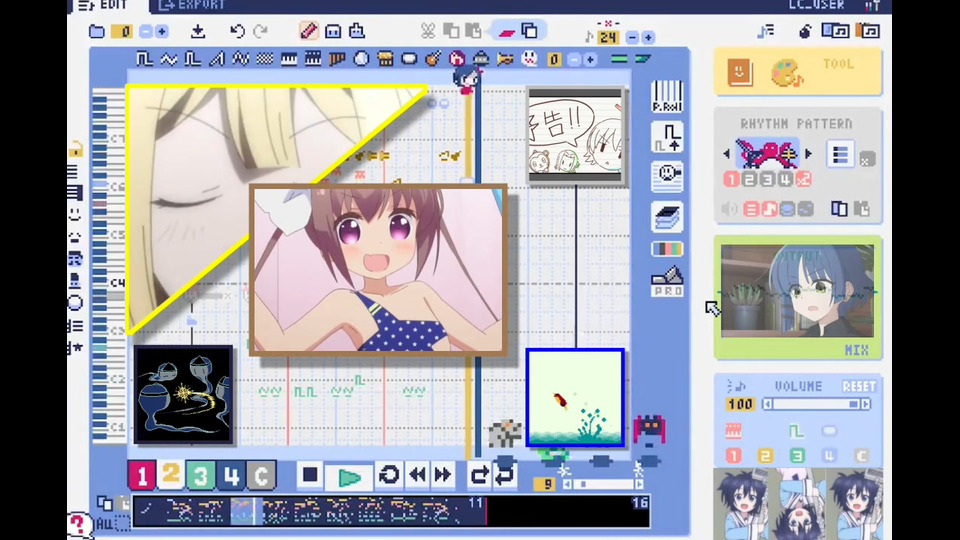Open the PRO mode icon
Image resolution: width=960 pixels, height=540 pixels.
pyautogui.click(x=667, y=282)
